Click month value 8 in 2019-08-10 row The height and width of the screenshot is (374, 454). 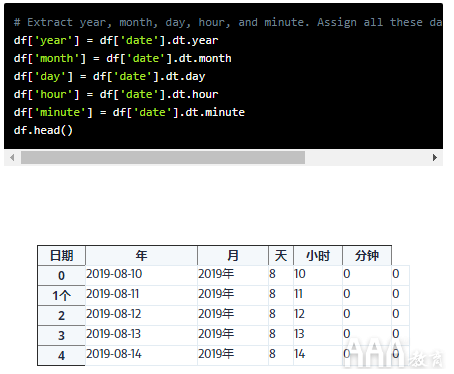[281, 275]
